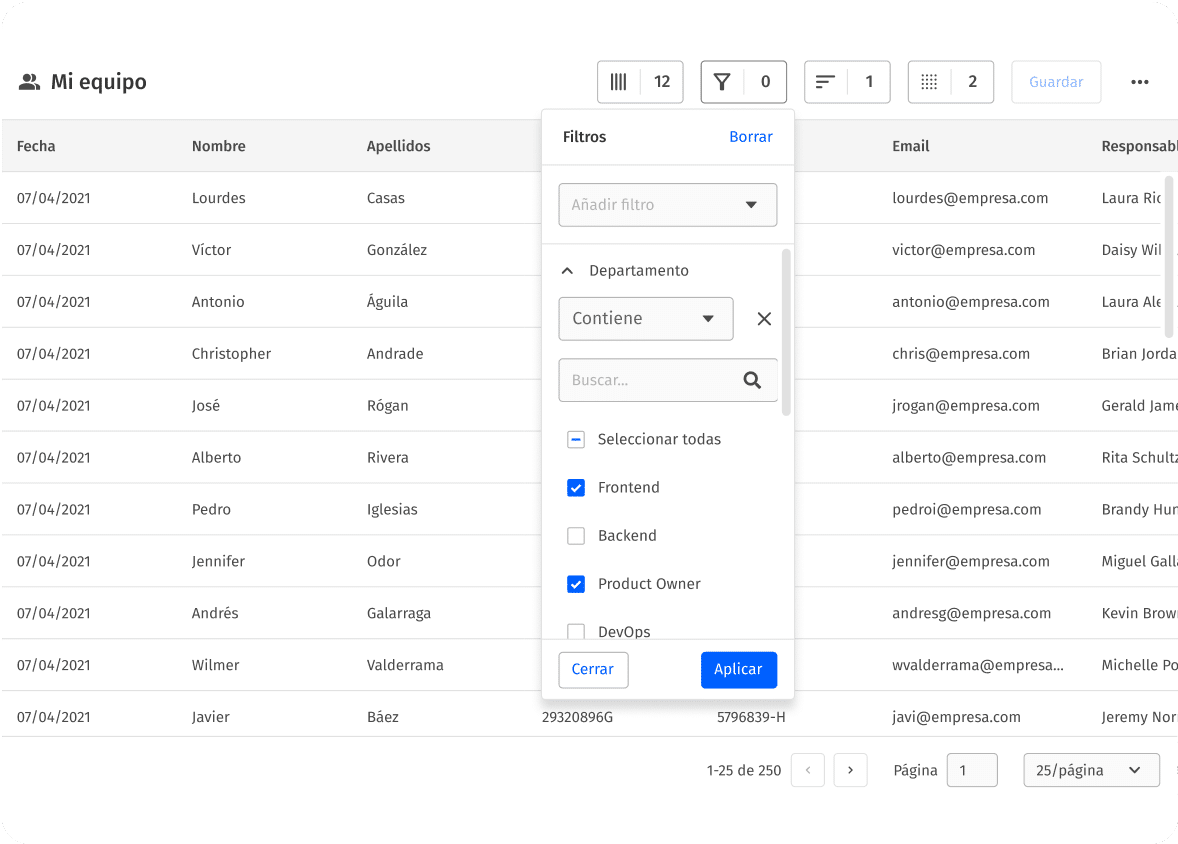Go to previous page with left arrow

point(807,770)
